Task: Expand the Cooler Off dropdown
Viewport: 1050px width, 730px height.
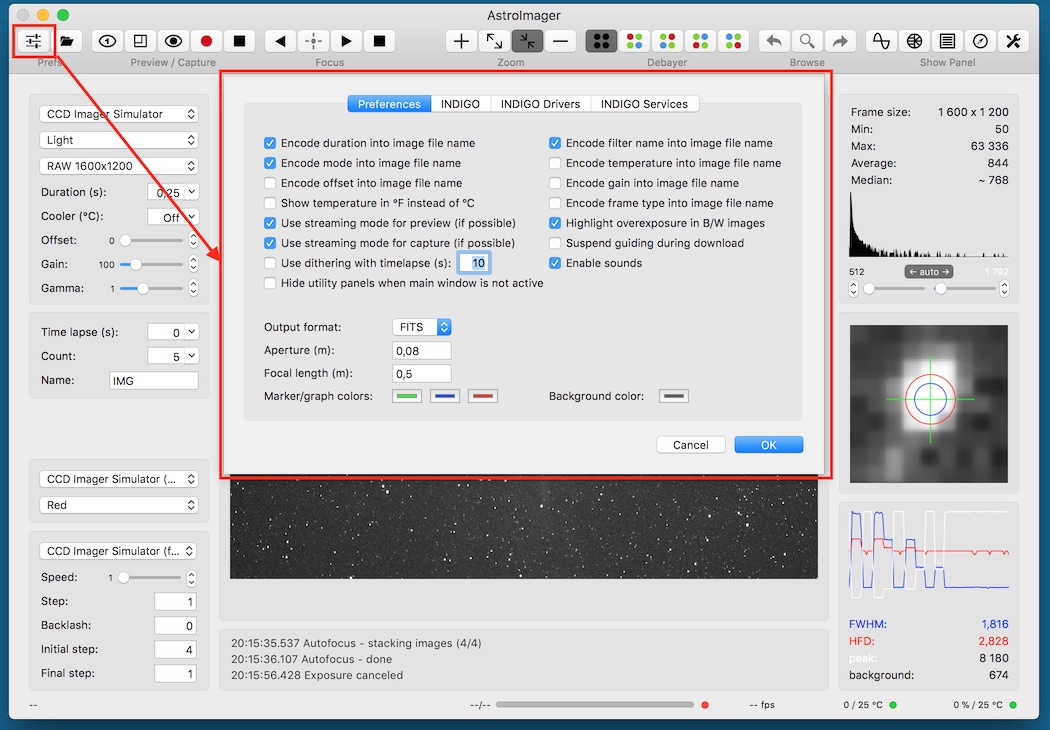Action: coord(192,217)
